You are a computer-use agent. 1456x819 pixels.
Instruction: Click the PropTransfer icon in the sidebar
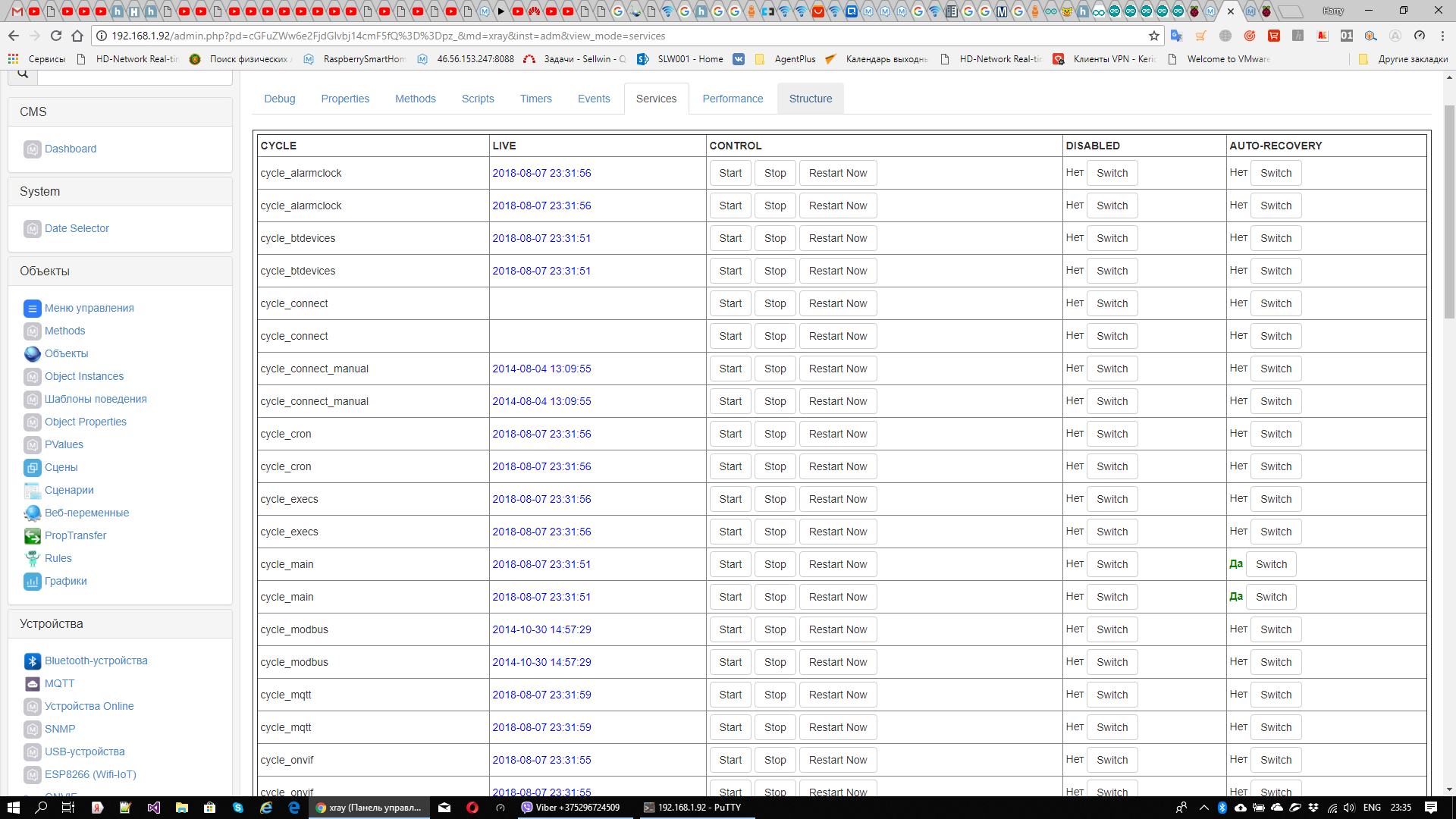tap(32, 536)
